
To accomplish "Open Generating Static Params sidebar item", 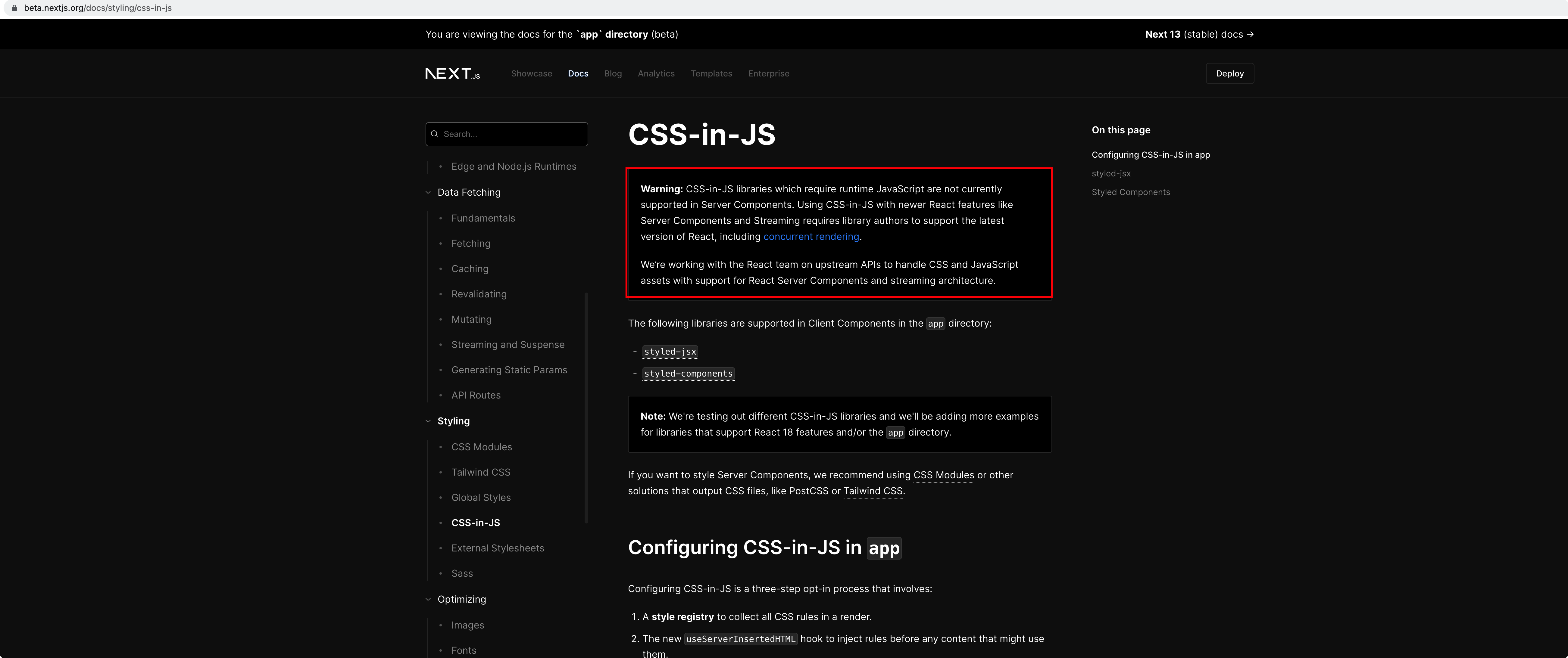I will coord(509,370).
